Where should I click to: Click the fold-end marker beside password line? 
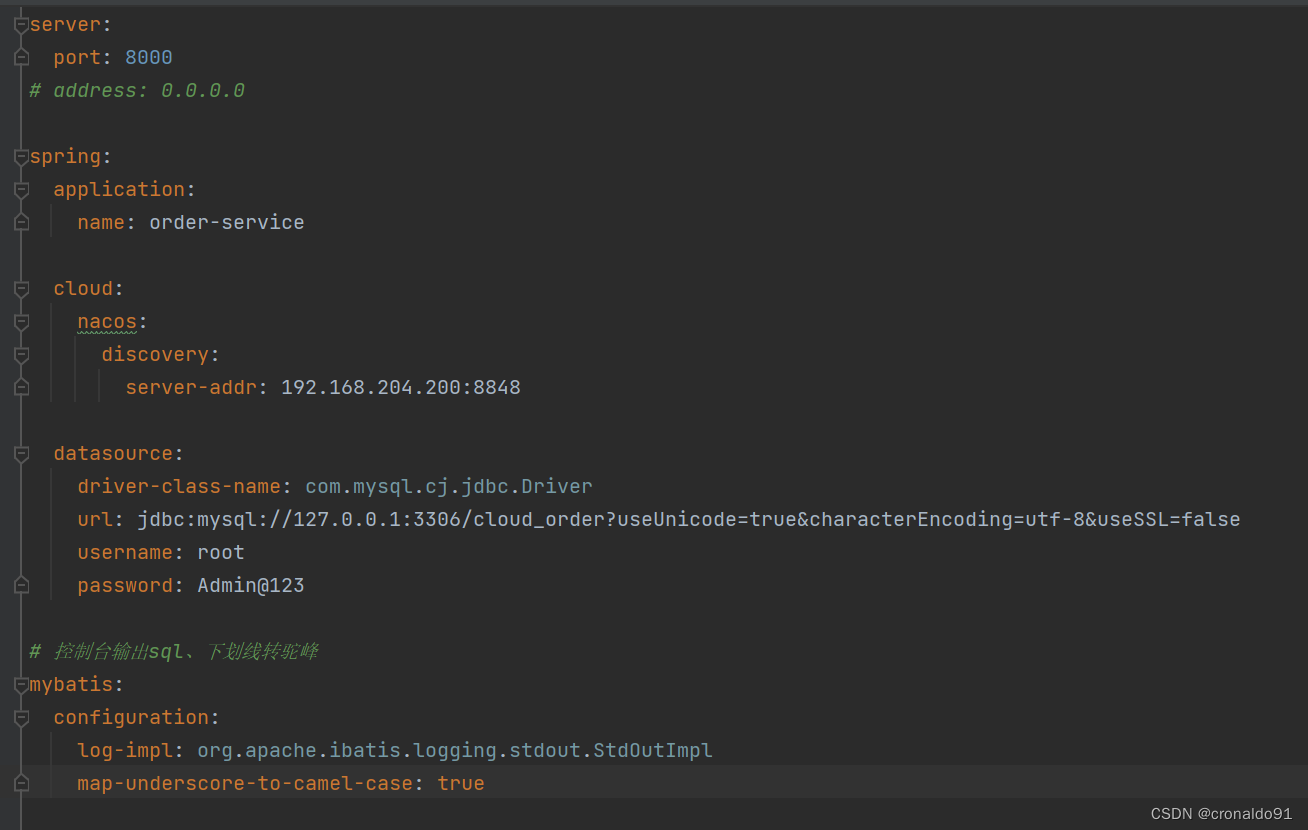(x=21, y=585)
